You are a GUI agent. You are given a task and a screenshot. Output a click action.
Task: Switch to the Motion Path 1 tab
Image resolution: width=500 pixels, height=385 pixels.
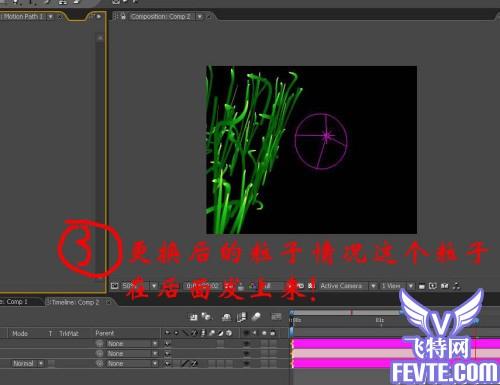click(23, 16)
